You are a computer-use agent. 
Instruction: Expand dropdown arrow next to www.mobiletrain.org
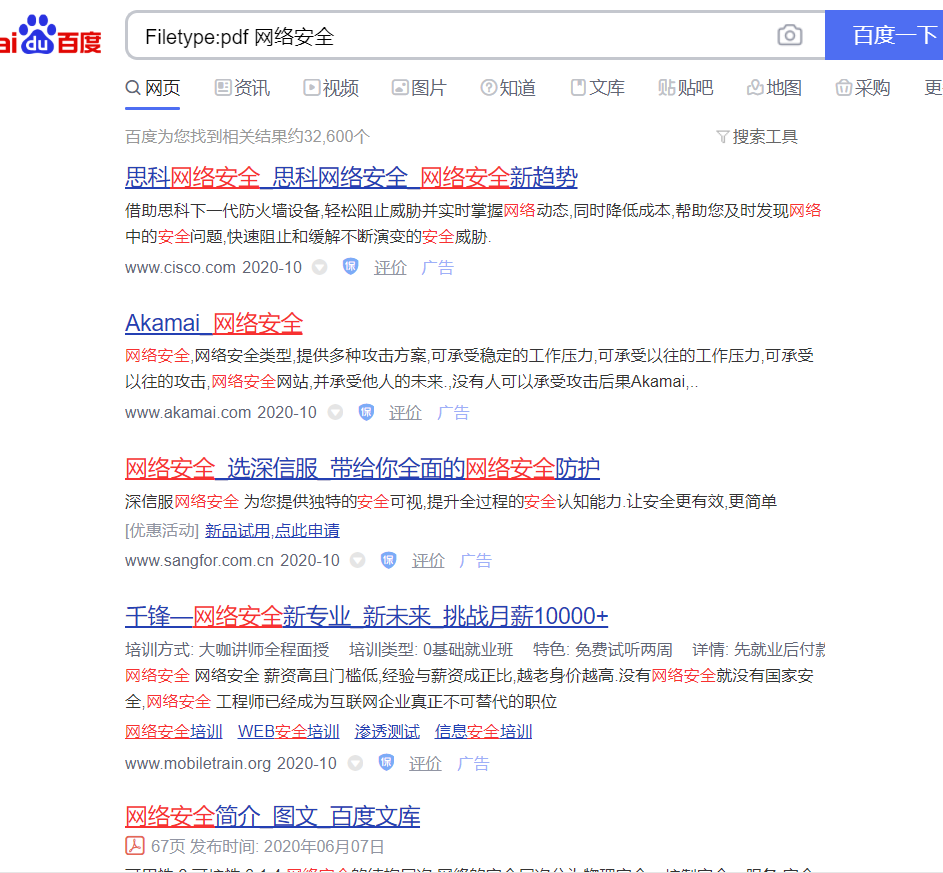[355, 763]
